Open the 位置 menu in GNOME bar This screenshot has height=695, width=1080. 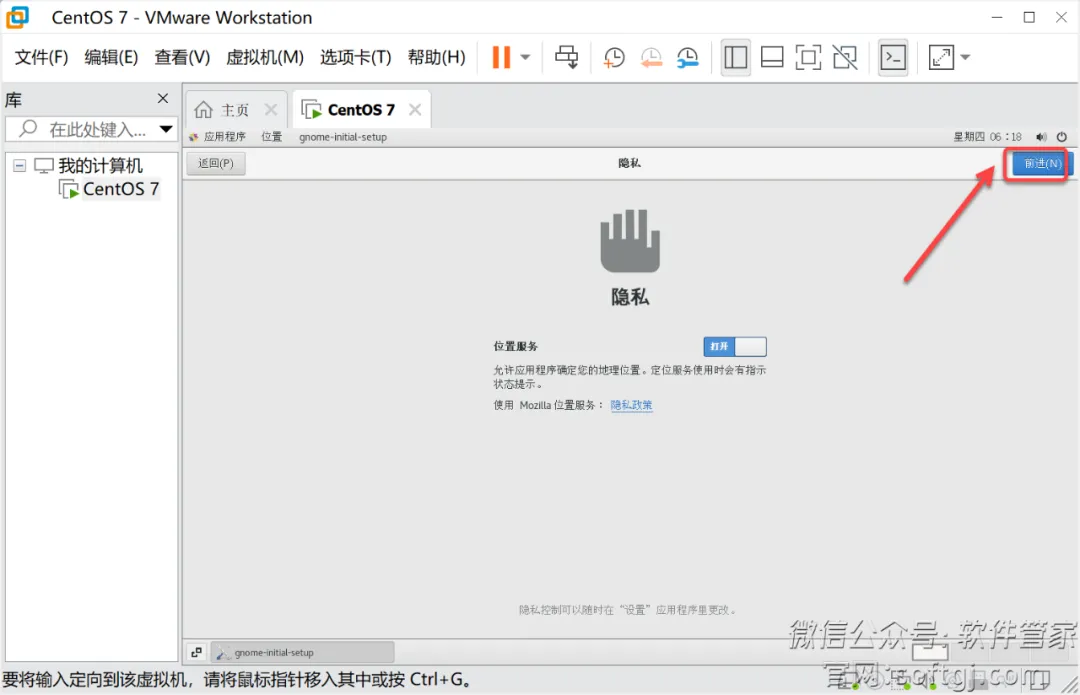(x=271, y=136)
